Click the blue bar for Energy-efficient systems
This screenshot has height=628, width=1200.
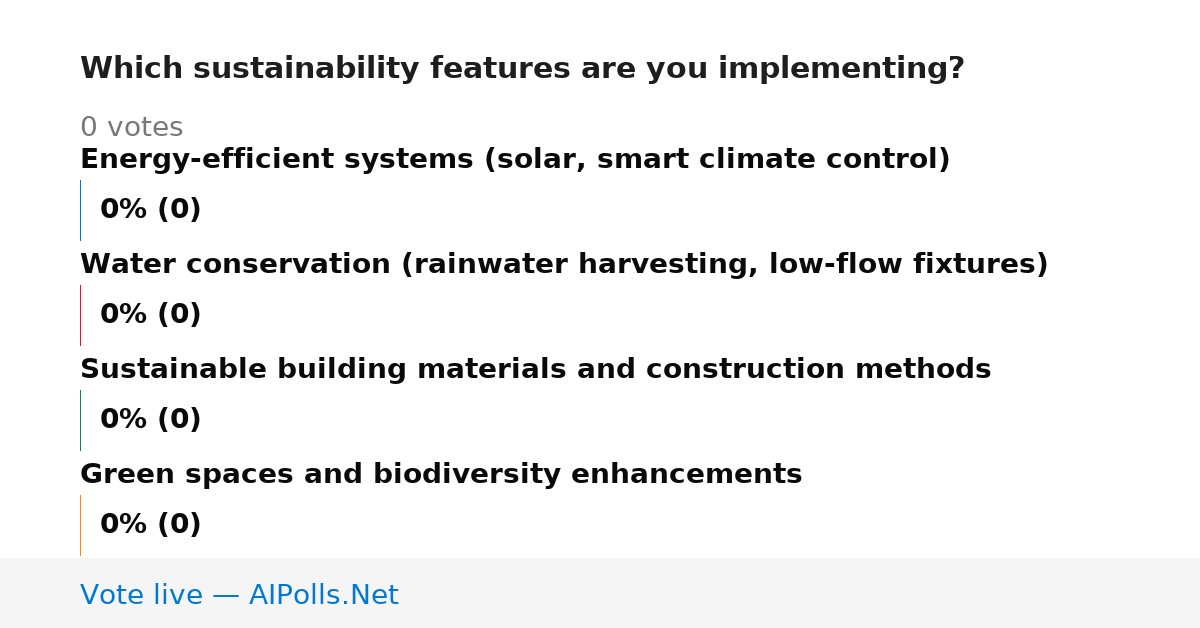pos(80,210)
